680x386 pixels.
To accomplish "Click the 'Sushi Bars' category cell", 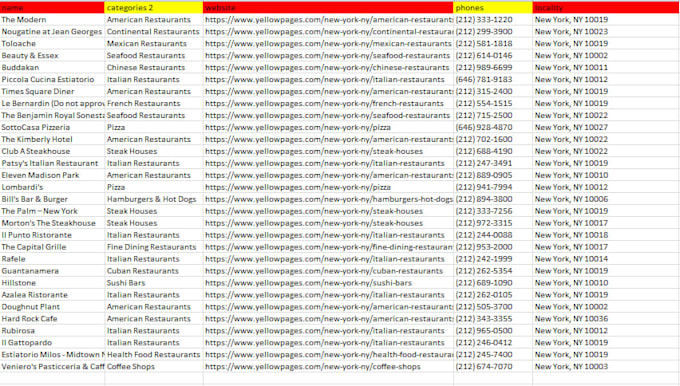I will click(x=154, y=283).
